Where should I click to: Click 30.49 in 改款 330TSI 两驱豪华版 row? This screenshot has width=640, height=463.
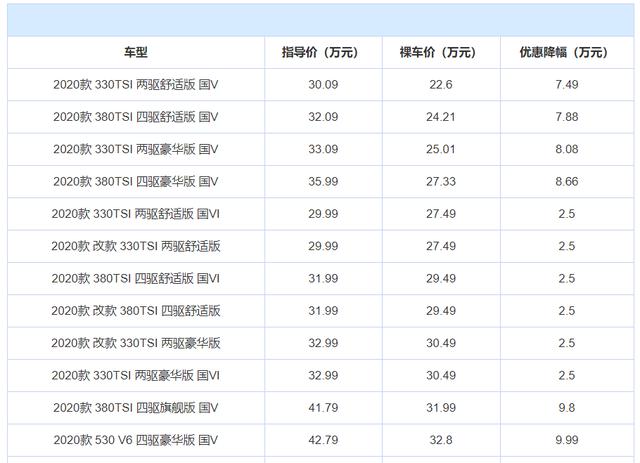441,343
